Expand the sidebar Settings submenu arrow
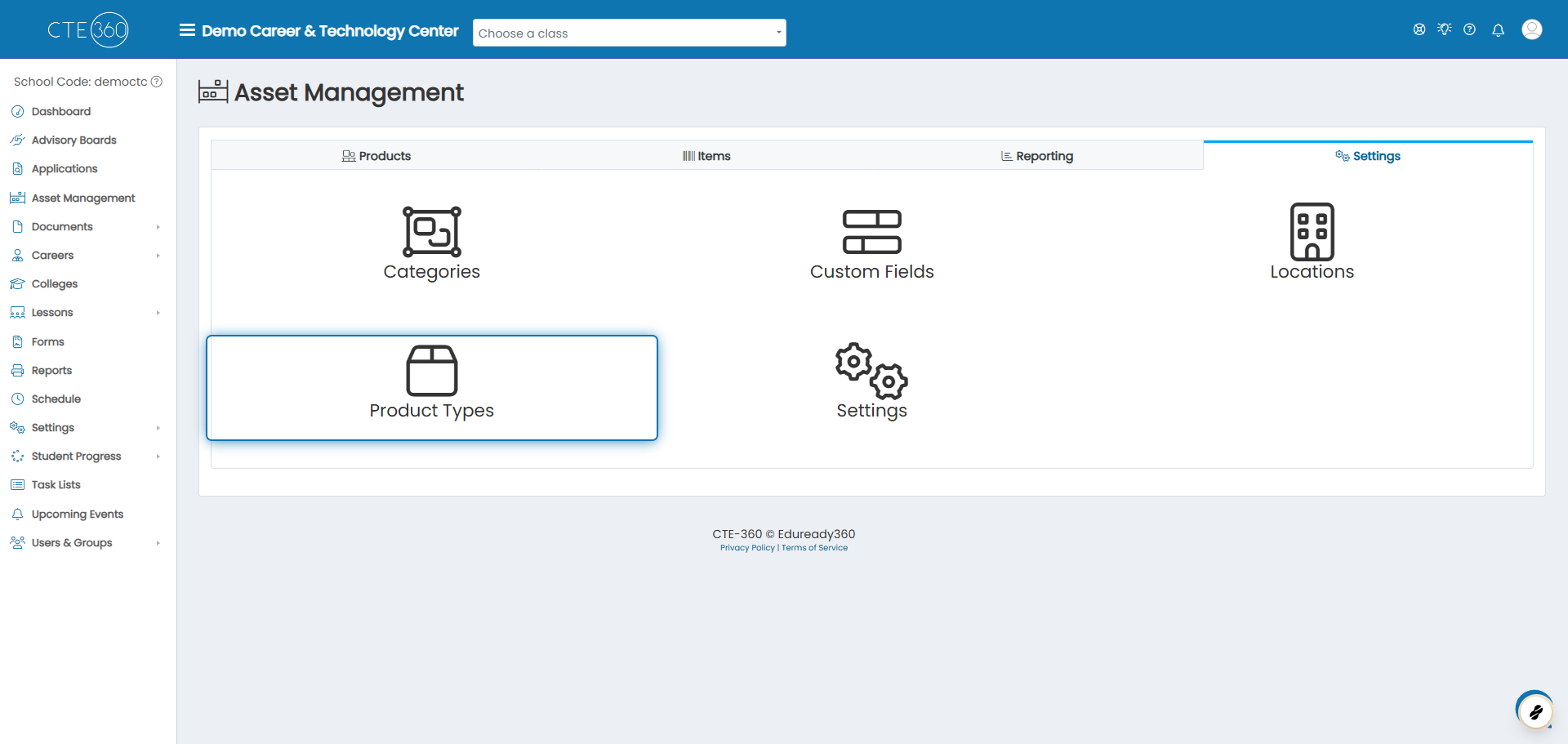The height and width of the screenshot is (744, 1568). [x=158, y=428]
